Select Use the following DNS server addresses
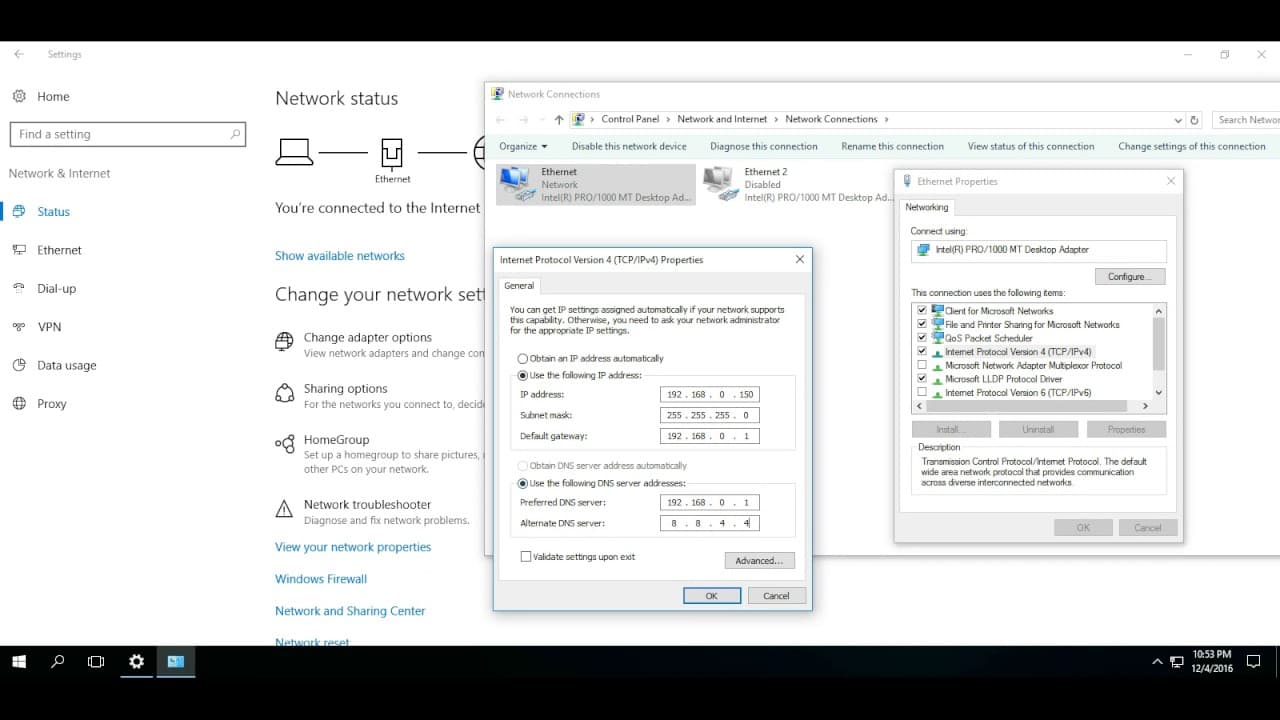 click(x=522, y=483)
